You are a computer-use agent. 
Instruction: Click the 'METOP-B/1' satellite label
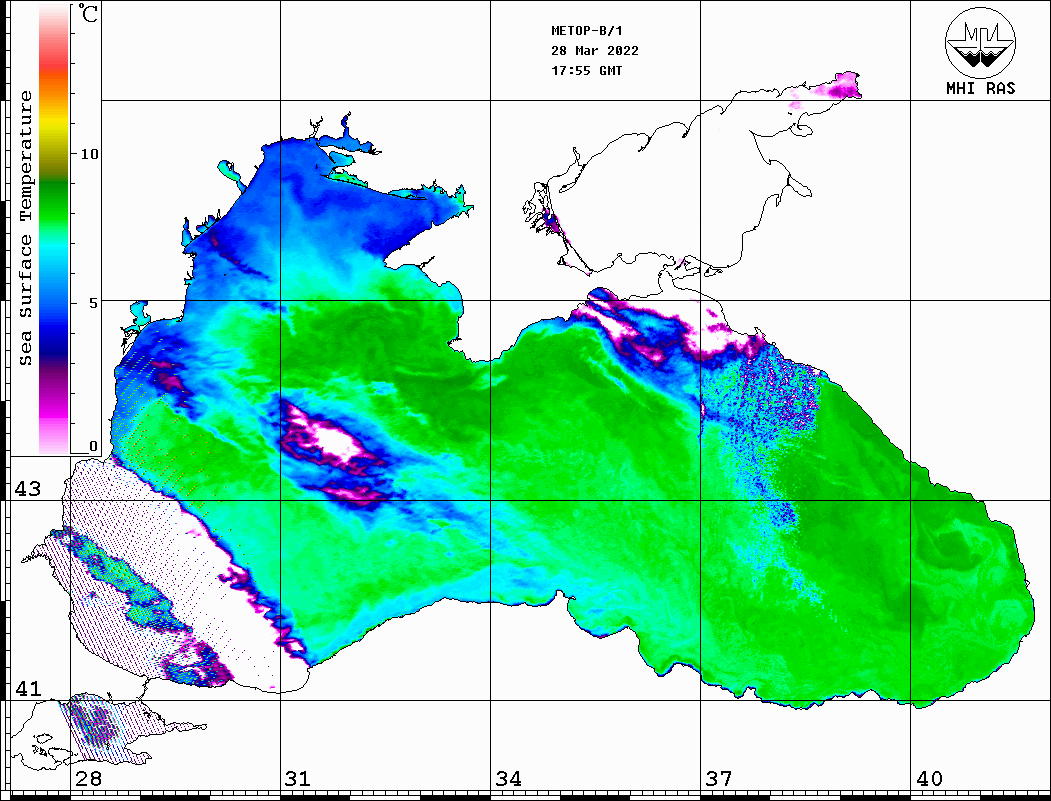tap(586, 31)
